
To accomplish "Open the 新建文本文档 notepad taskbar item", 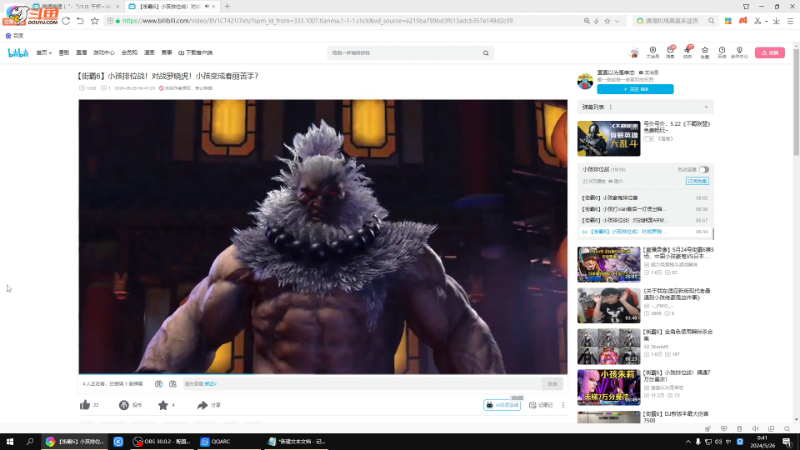I will coord(297,442).
